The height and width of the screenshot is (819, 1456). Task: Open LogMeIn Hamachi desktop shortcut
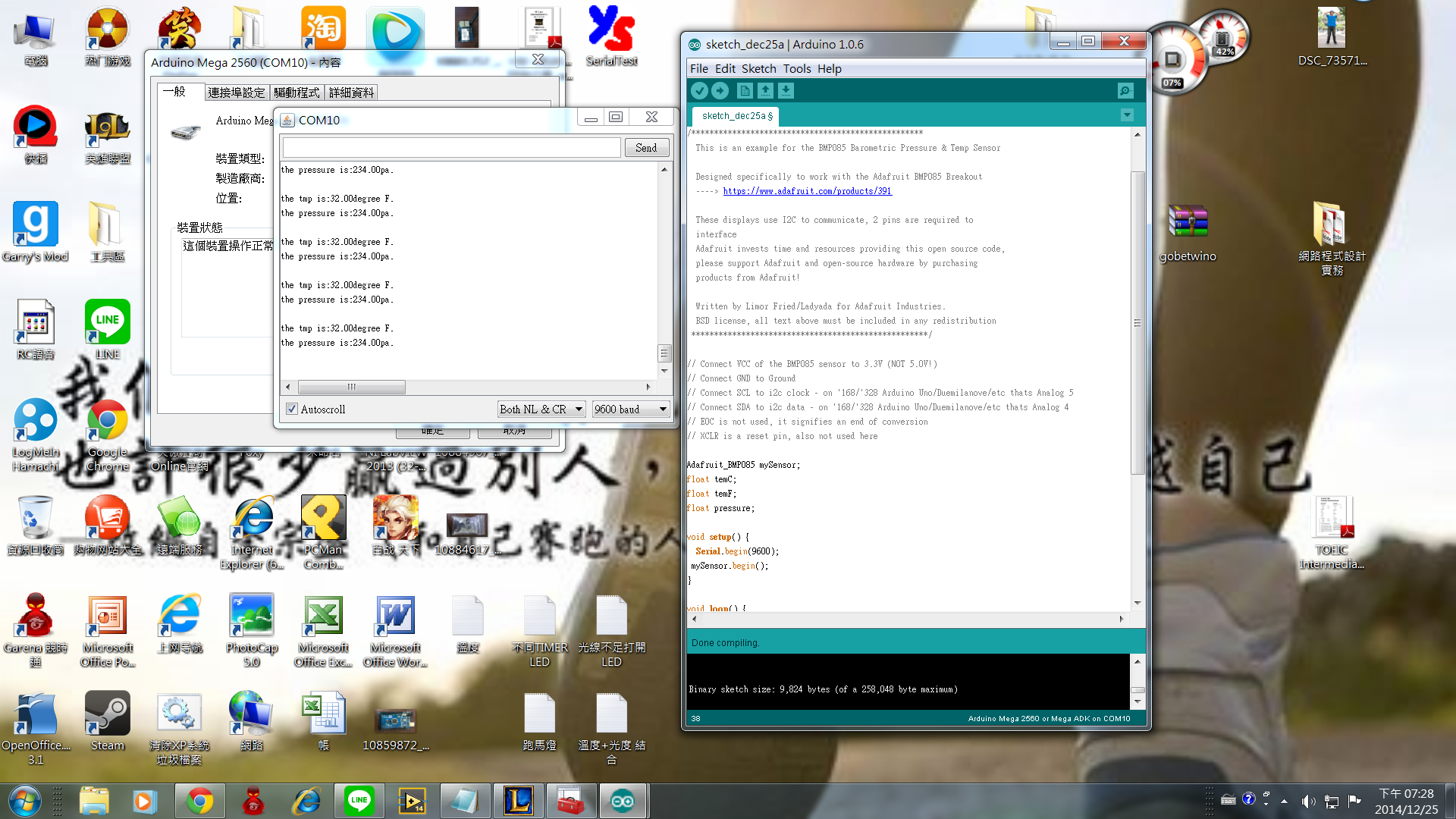pos(36,435)
